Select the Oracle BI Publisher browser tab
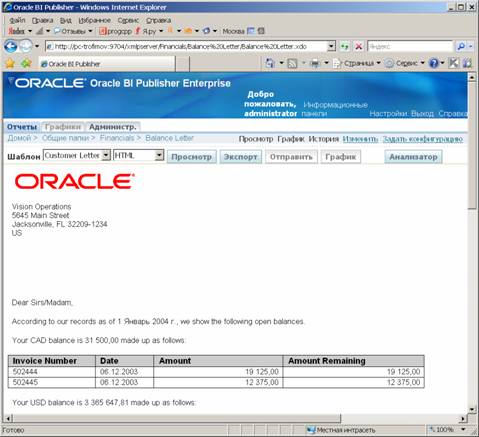479x437 pixels. pos(107,64)
